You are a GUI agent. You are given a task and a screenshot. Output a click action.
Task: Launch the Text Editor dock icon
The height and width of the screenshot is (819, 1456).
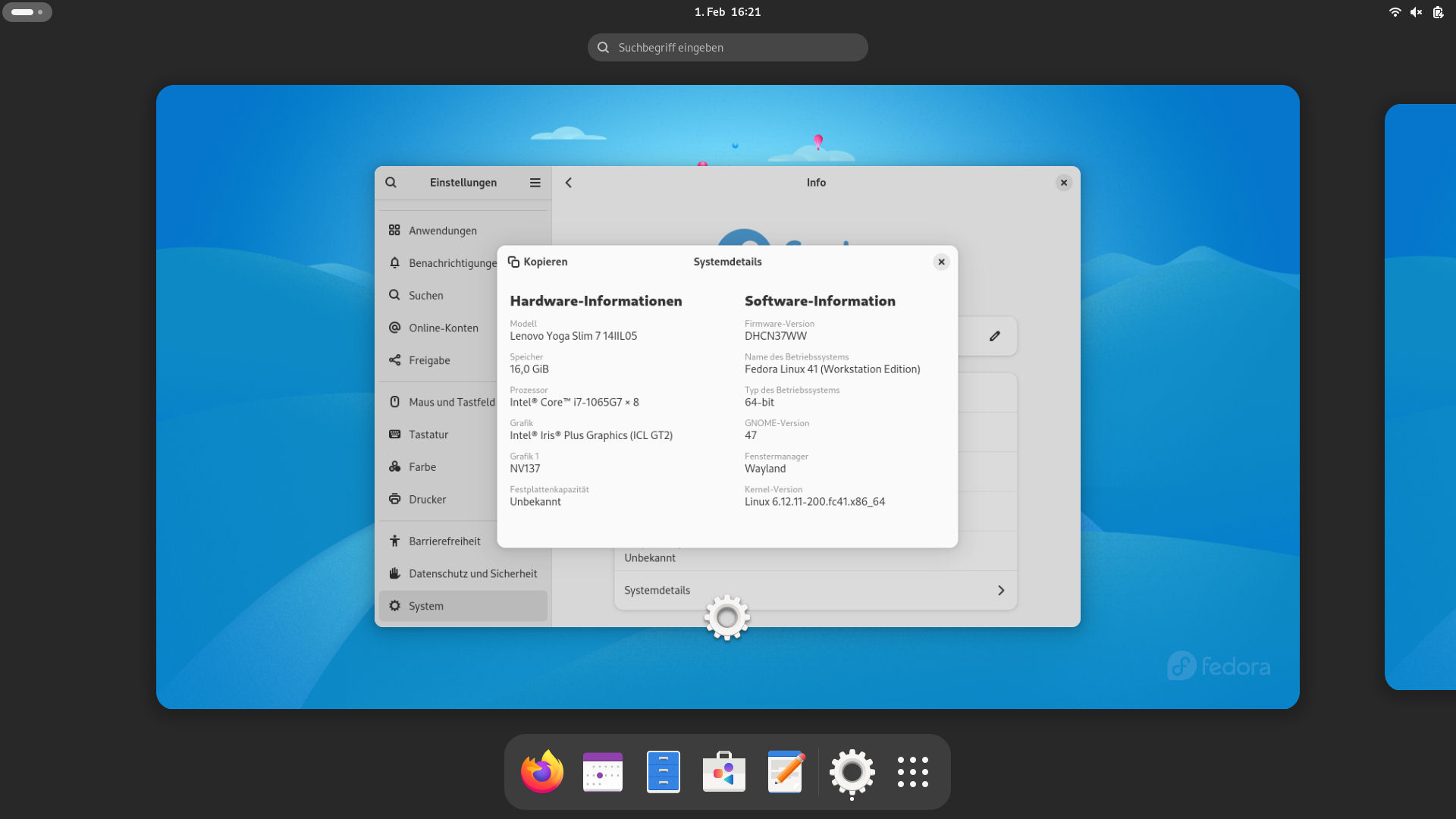point(785,772)
